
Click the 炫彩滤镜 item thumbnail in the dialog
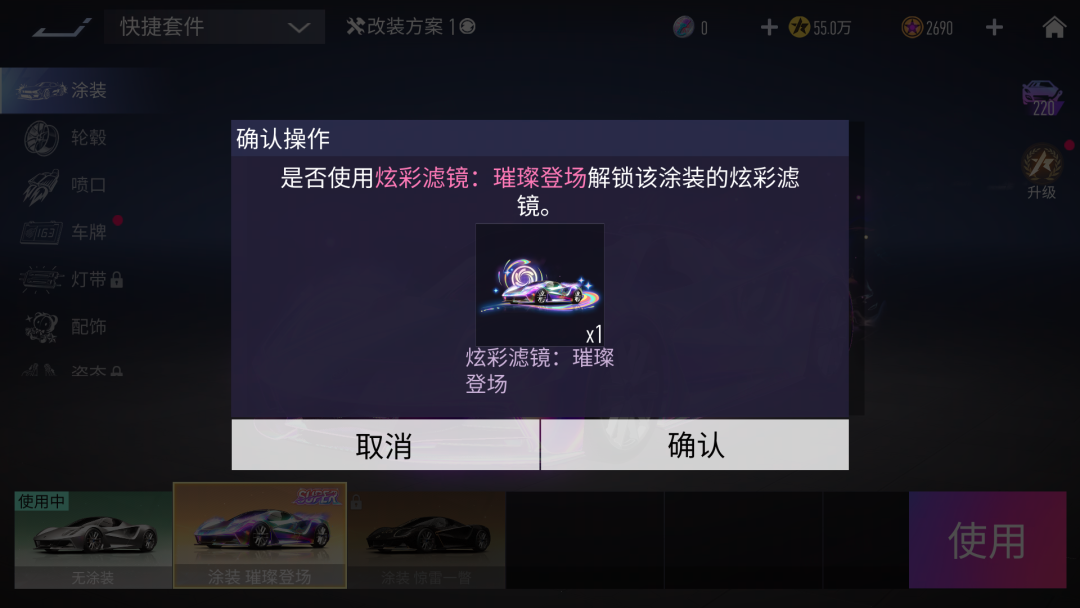coord(540,284)
